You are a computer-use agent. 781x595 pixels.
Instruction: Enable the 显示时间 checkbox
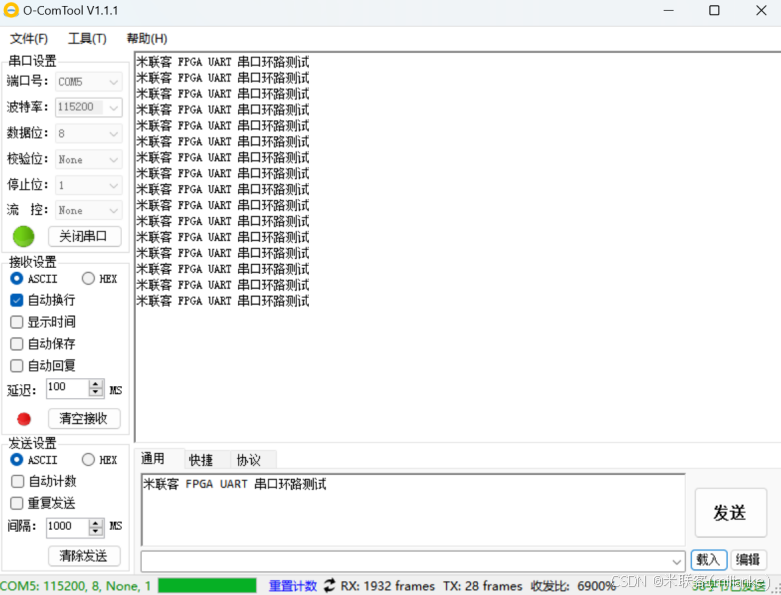(16, 322)
